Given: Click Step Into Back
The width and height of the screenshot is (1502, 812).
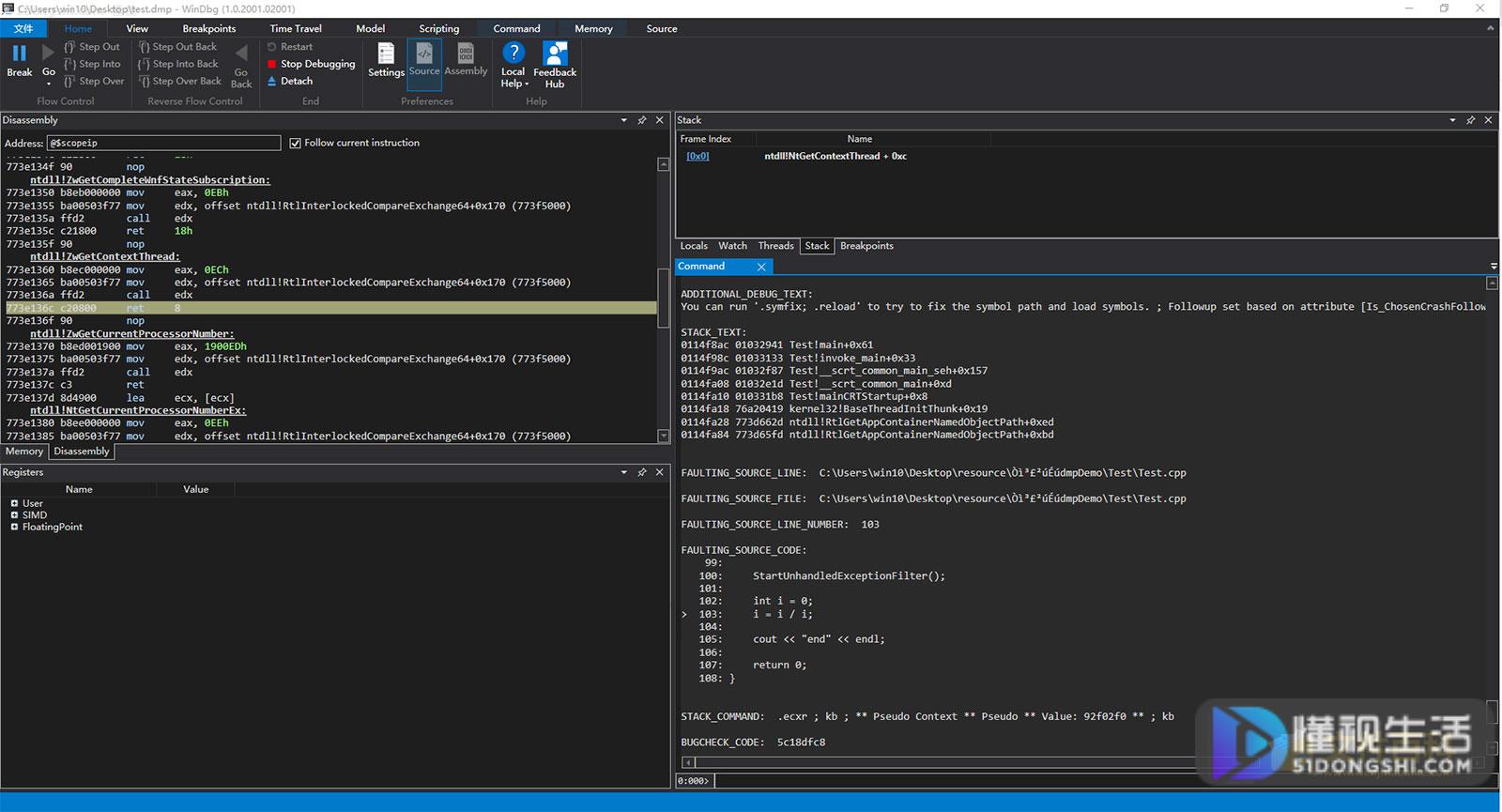Looking at the screenshot, I should pos(178,64).
